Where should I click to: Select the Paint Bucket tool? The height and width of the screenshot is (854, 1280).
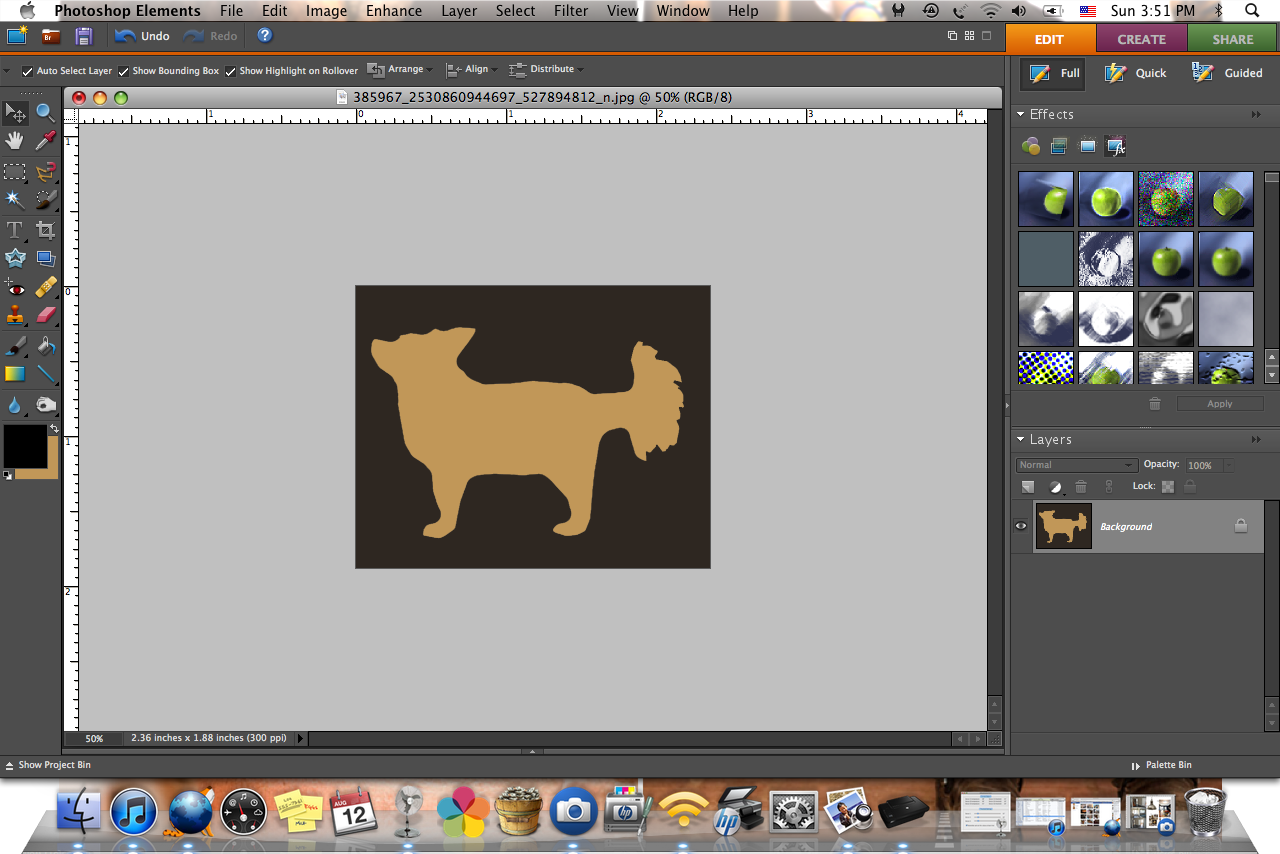tap(46, 346)
